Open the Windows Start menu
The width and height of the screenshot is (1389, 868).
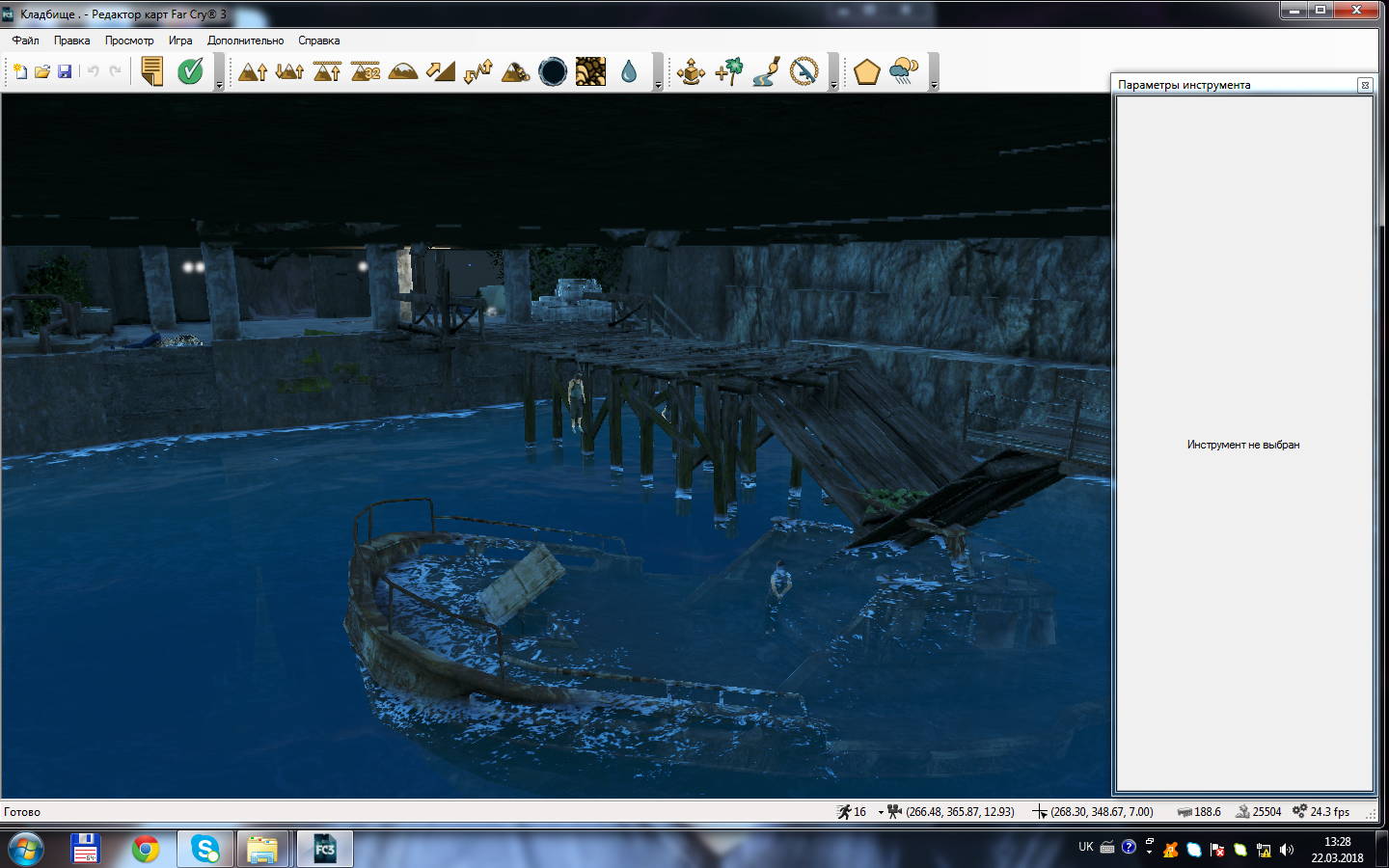click(25, 850)
